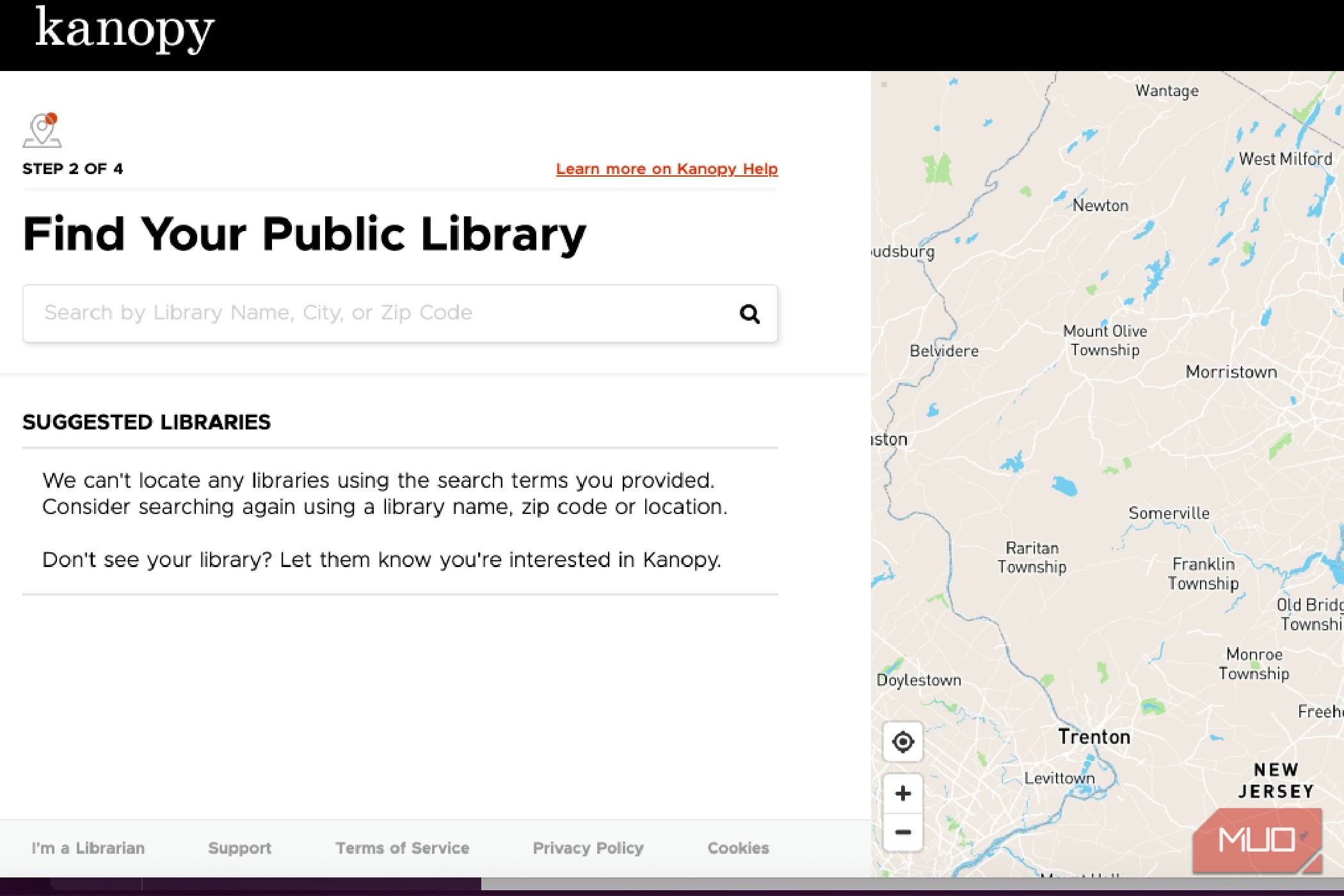Click the We can't locate any libraries message
This screenshot has width=1344, height=896.
click(x=385, y=493)
